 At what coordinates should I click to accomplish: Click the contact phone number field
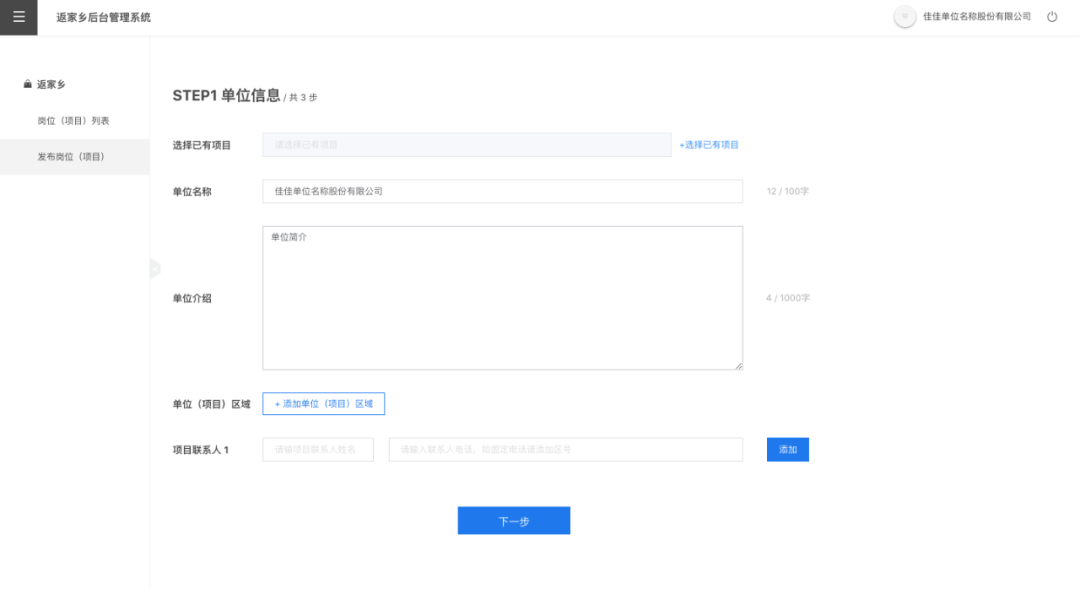tap(565, 450)
